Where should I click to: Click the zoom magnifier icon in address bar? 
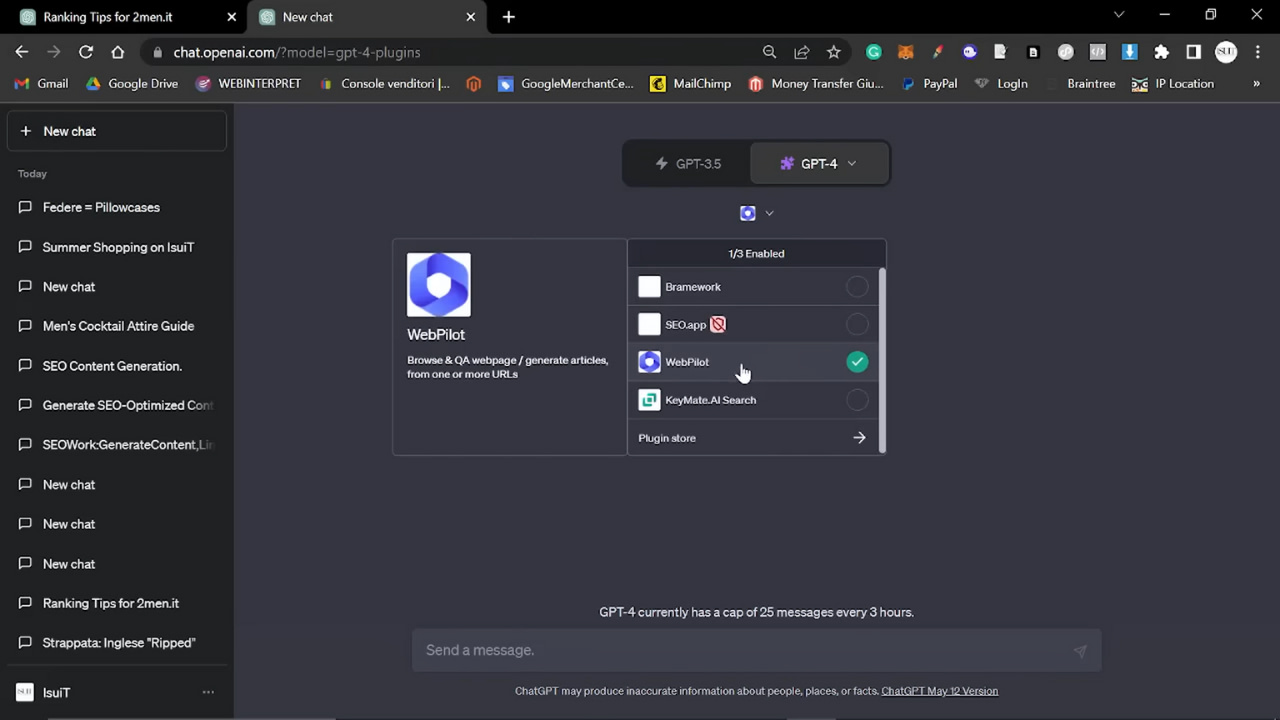[769, 52]
